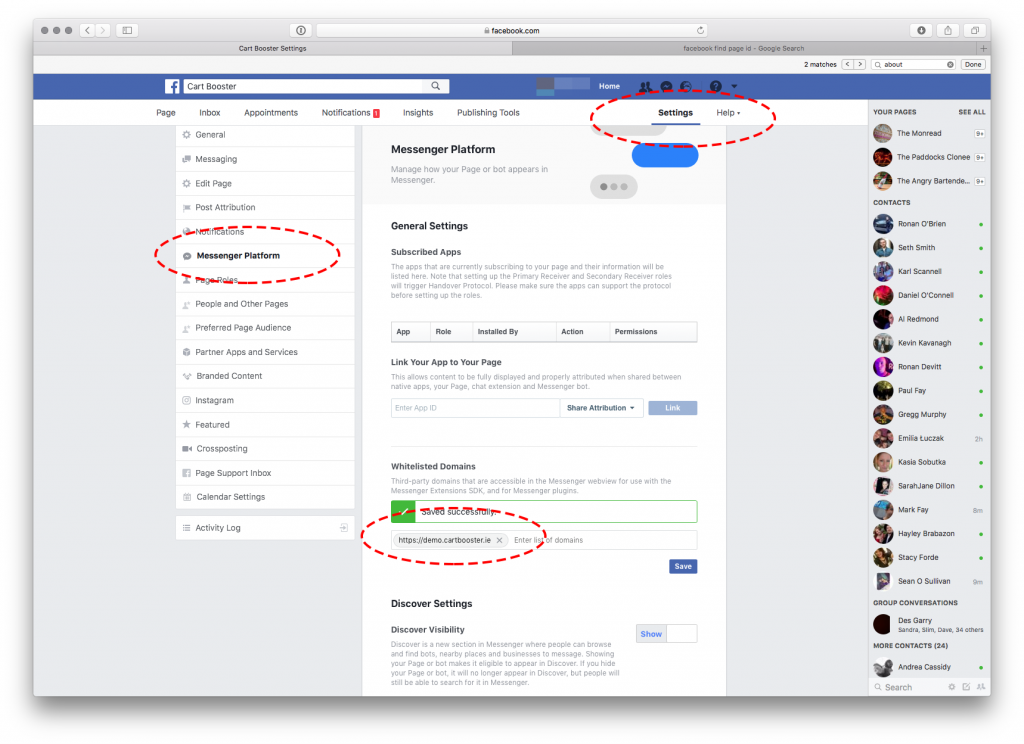The height and width of the screenshot is (744, 1024).
Task: Toggle Safari's sidebar button
Action: tap(127, 30)
